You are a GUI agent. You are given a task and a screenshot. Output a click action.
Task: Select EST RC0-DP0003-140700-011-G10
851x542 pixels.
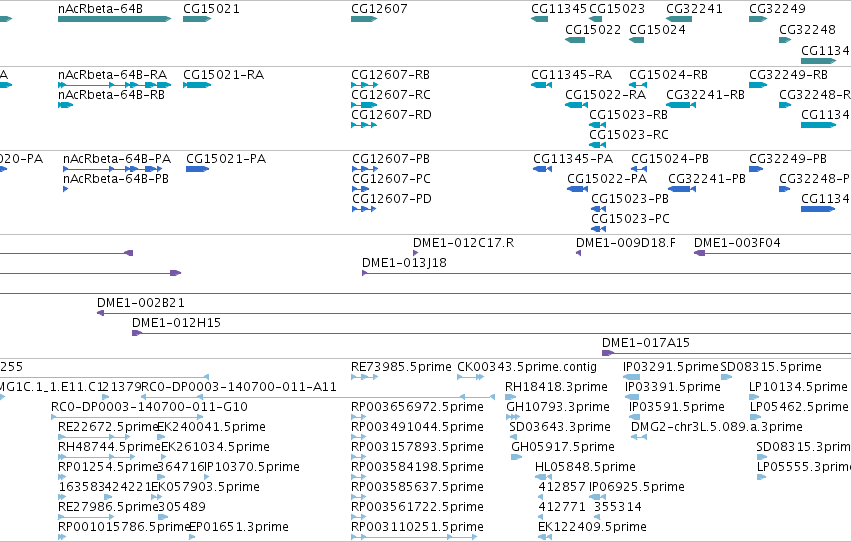click(127, 417)
